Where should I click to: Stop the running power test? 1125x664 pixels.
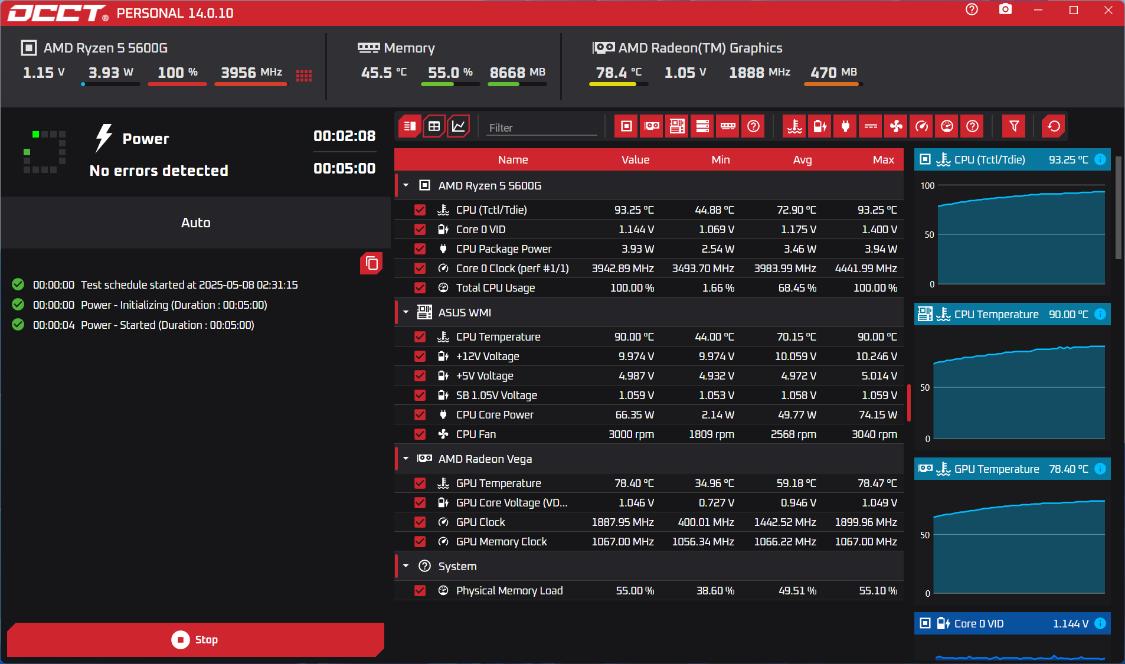[195, 640]
